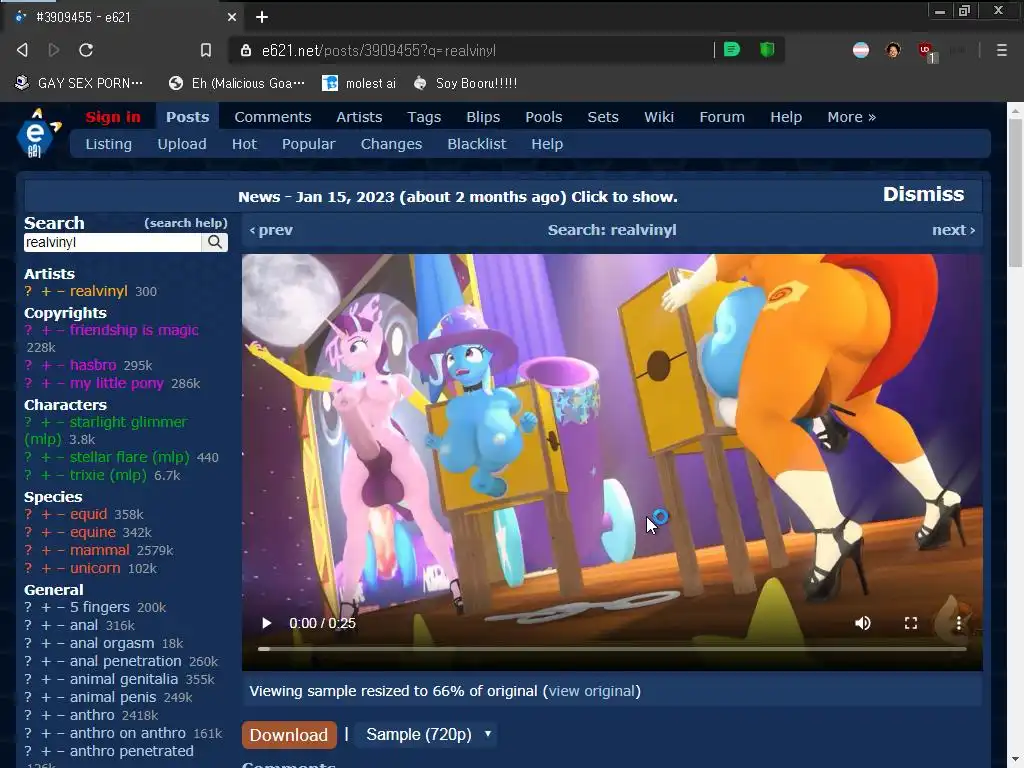
Task: Click the browser address bar URL
Action: pyautogui.click(x=379, y=51)
